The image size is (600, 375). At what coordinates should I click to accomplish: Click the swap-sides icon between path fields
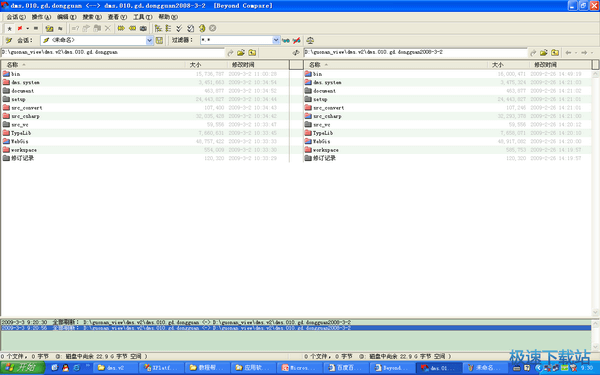click(x=296, y=53)
